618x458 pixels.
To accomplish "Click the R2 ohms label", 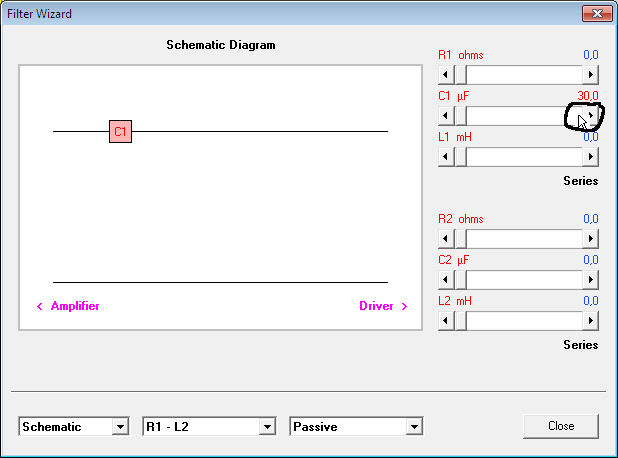I will pyautogui.click(x=461, y=219).
